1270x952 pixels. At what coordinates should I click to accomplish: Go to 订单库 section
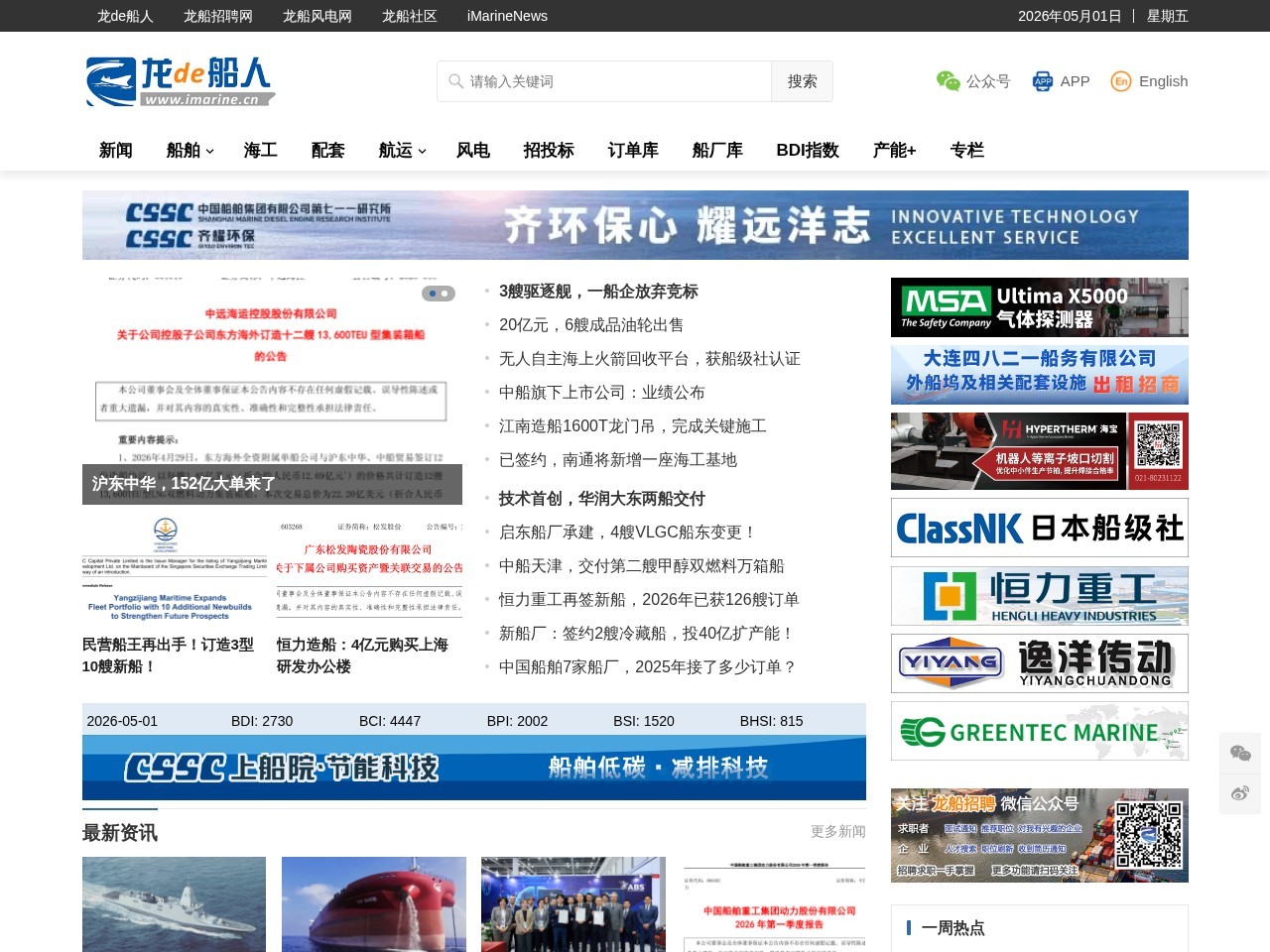coord(633,151)
